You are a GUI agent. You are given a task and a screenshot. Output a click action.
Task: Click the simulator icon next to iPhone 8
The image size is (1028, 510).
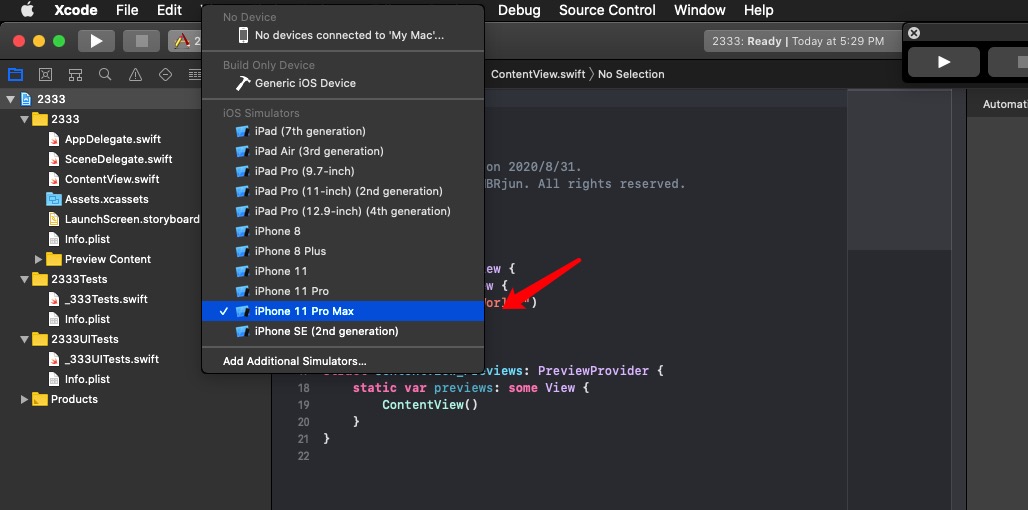tap(243, 231)
